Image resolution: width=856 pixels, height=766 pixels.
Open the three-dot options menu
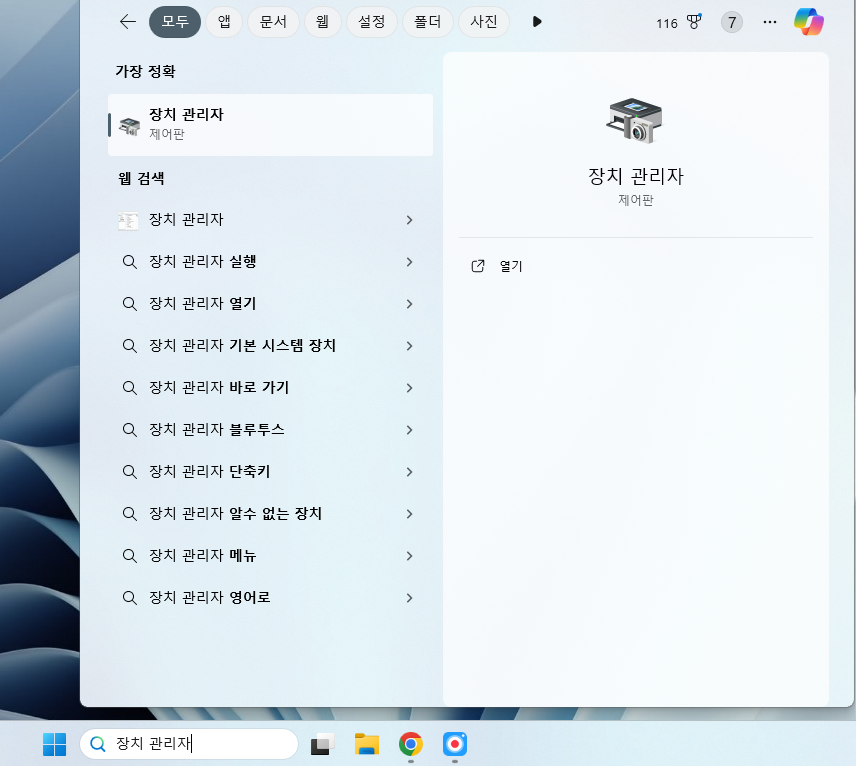(x=770, y=22)
